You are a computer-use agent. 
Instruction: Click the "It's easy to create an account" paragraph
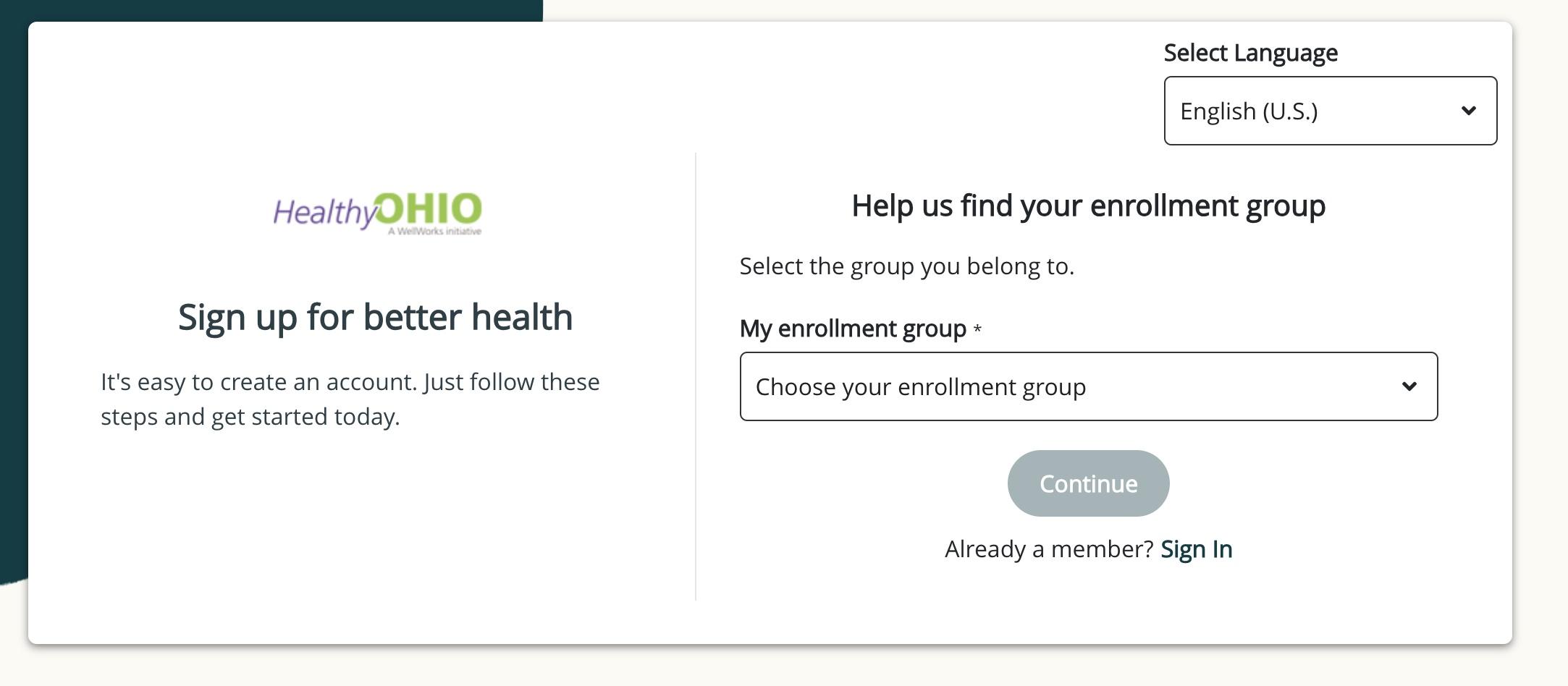pos(350,399)
